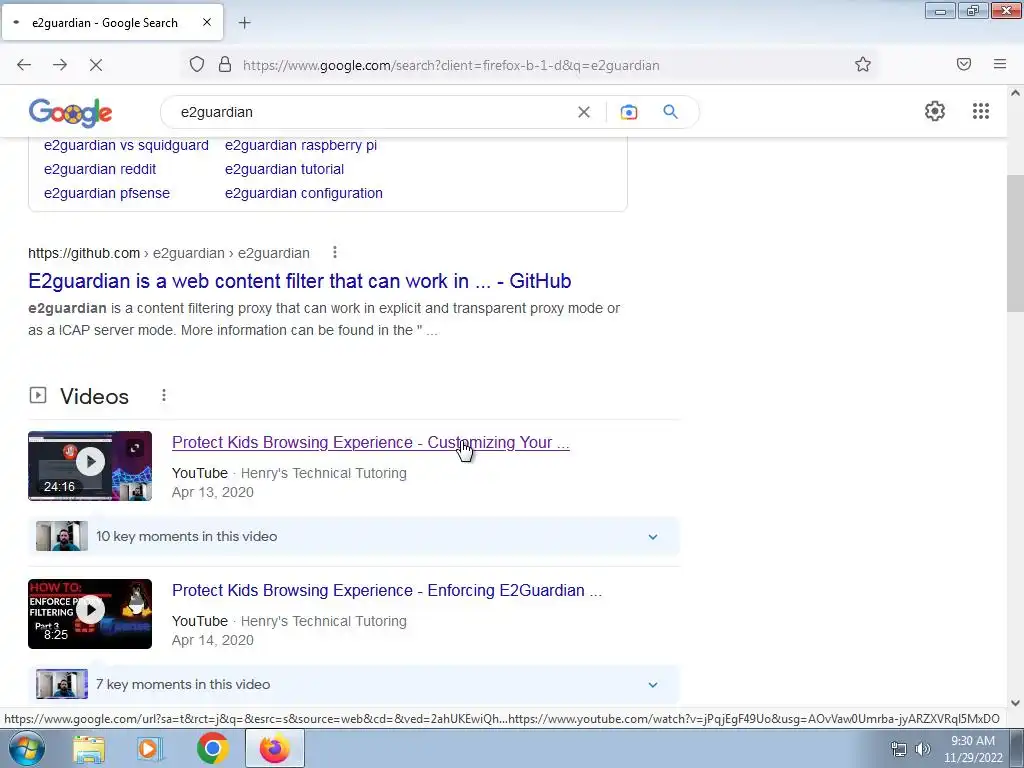Close the e2guardian Google Search tab
The width and height of the screenshot is (1024, 768).
tap(206, 22)
